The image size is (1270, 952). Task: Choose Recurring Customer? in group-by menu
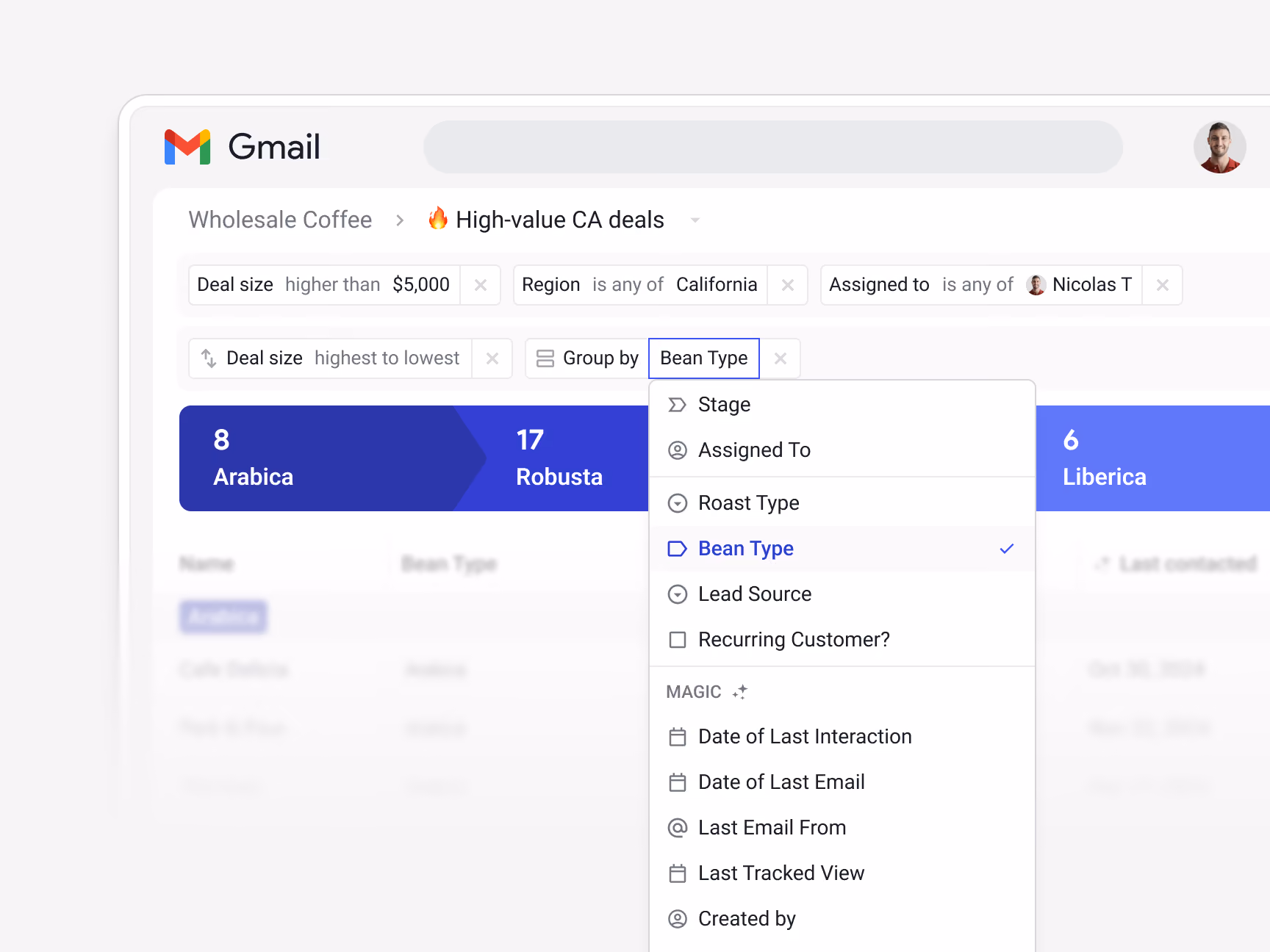(842, 640)
